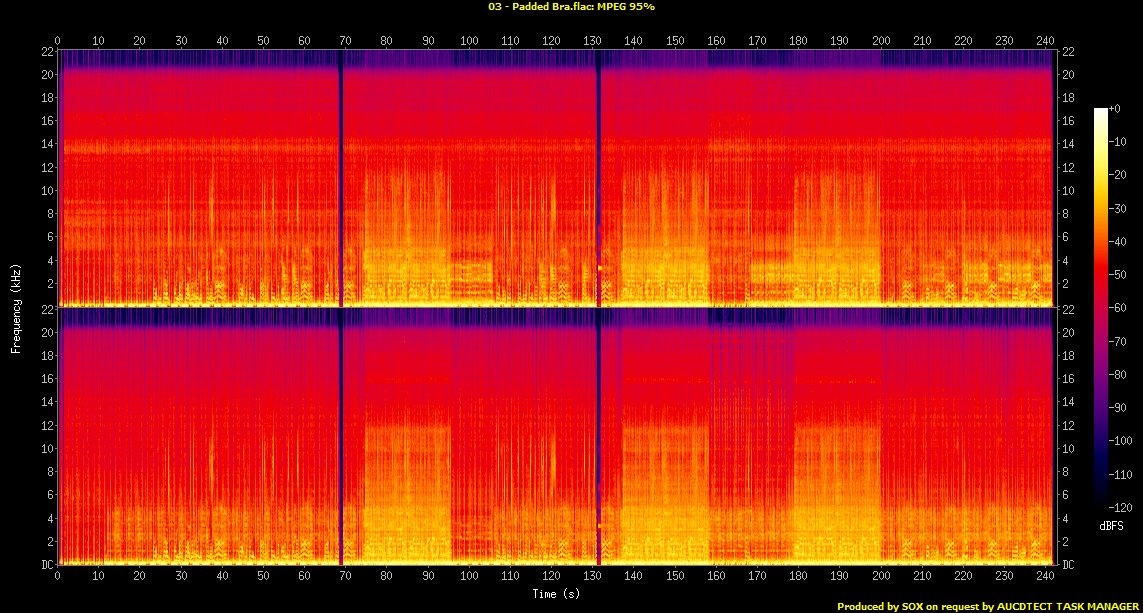The width and height of the screenshot is (1143, 613).
Task: Click the "Frequency (kHz)" vertical axis label
Action: tap(16, 307)
